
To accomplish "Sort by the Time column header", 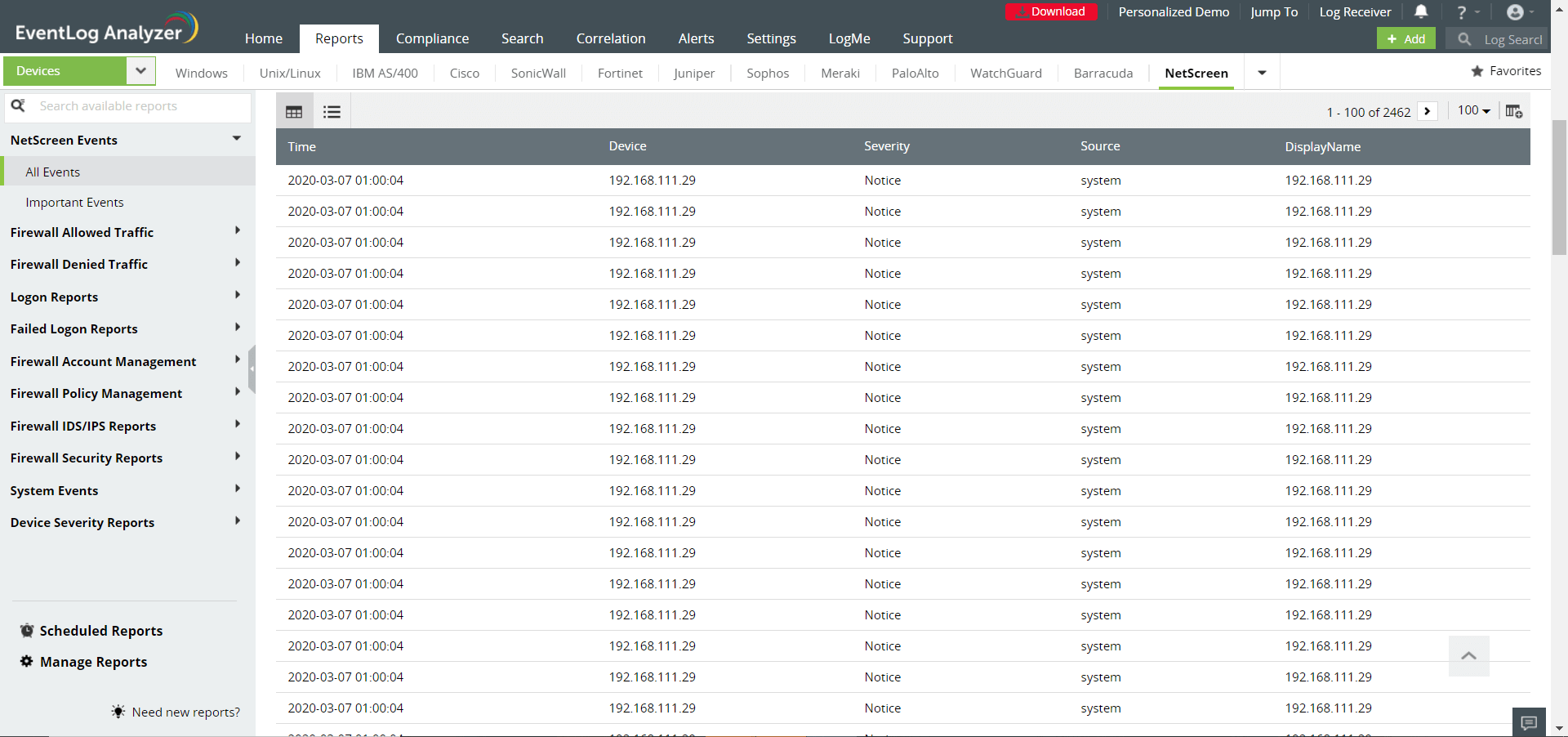I will 301,146.
